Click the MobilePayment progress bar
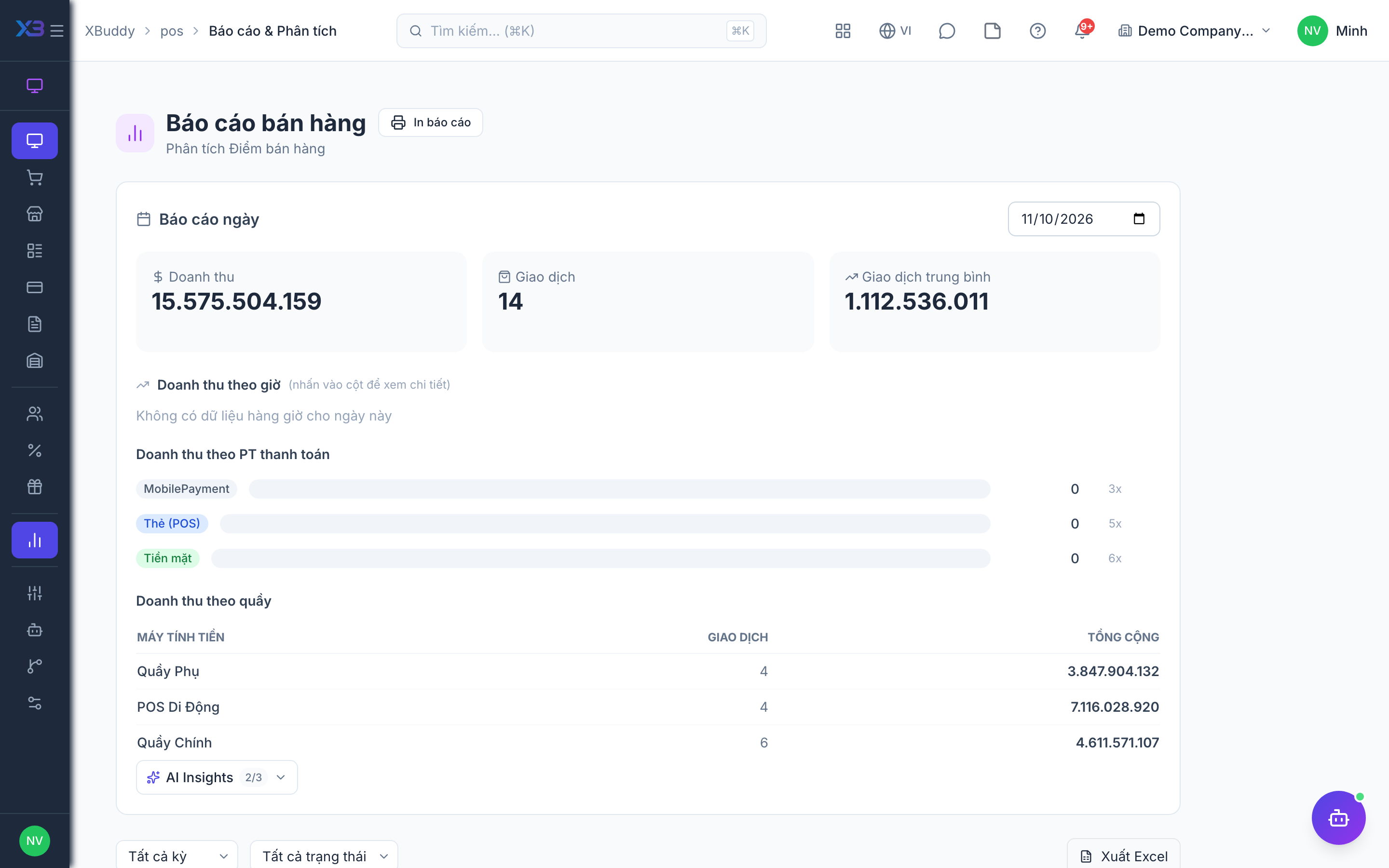Viewport: 1389px width, 868px height. pyautogui.click(x=619, y=489)
